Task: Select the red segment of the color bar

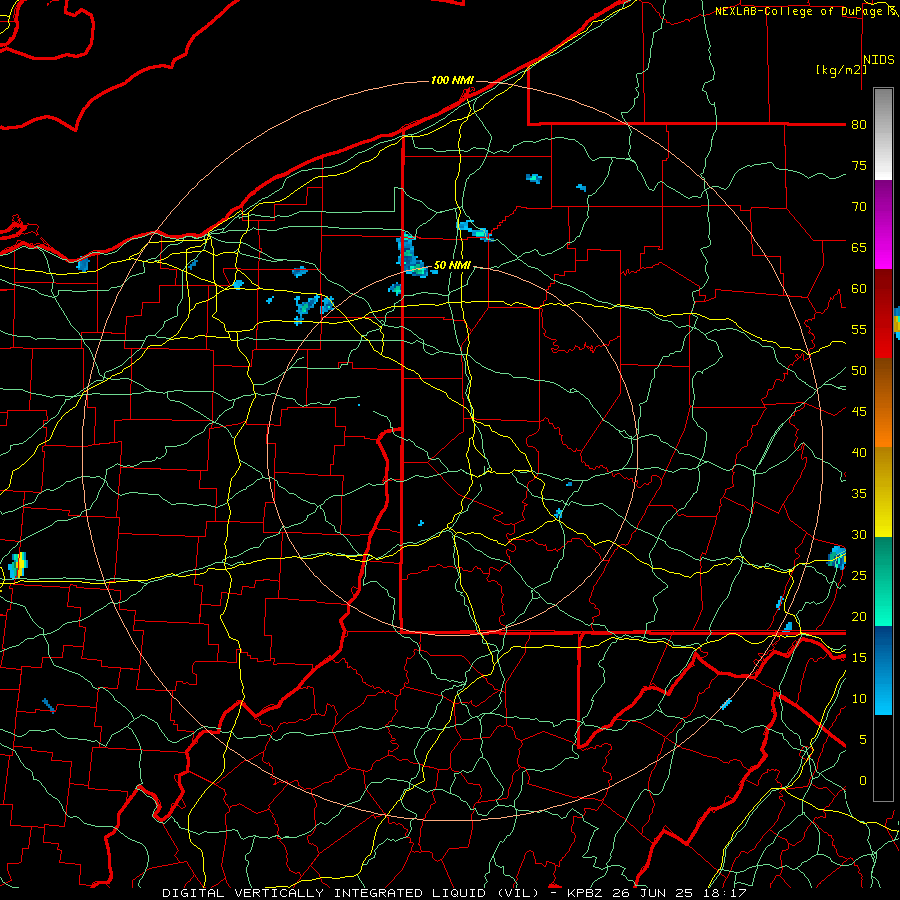Action: [x=883, y=314]
